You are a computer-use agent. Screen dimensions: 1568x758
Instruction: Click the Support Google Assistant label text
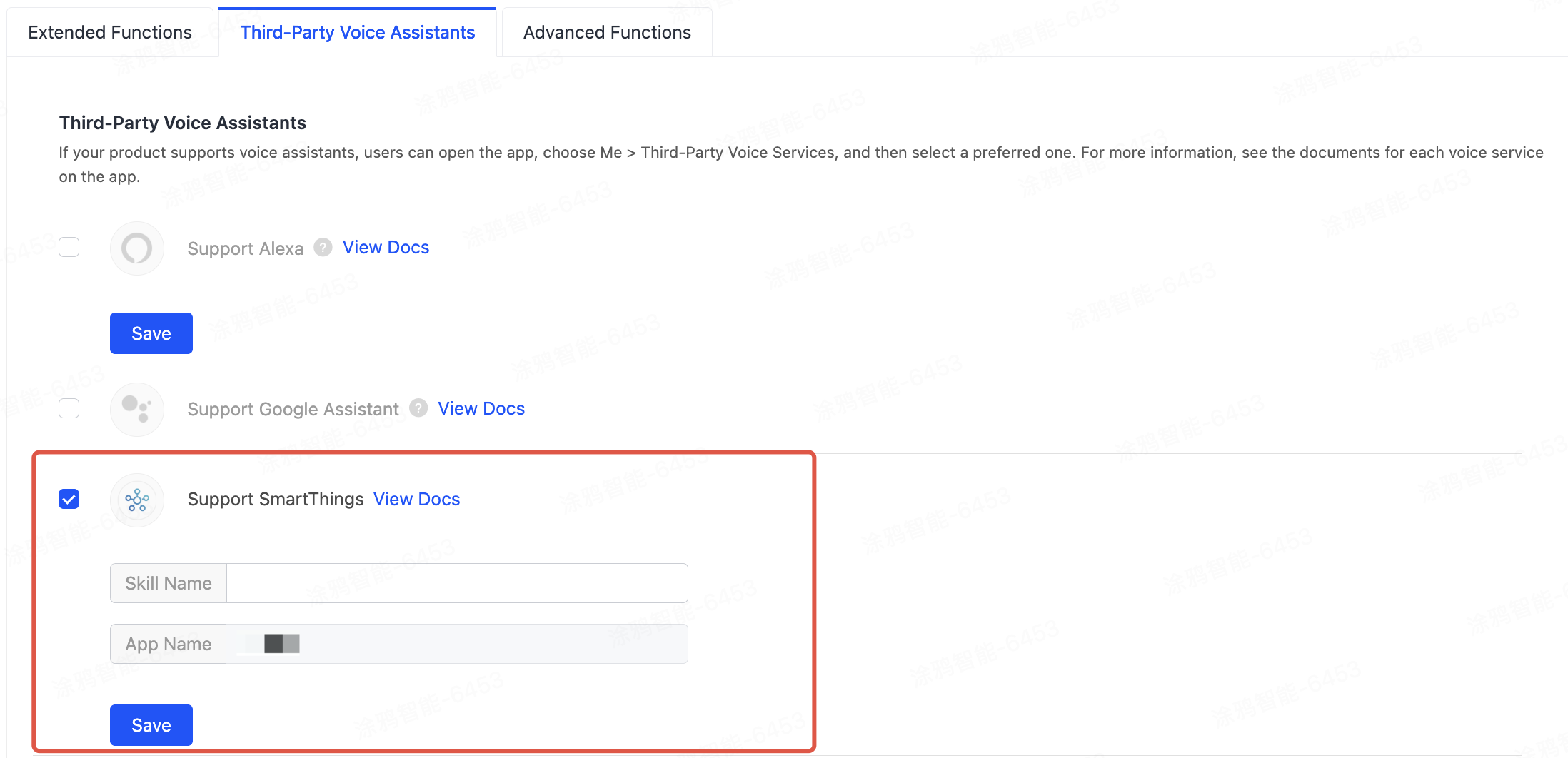click(x=293, y=409)
